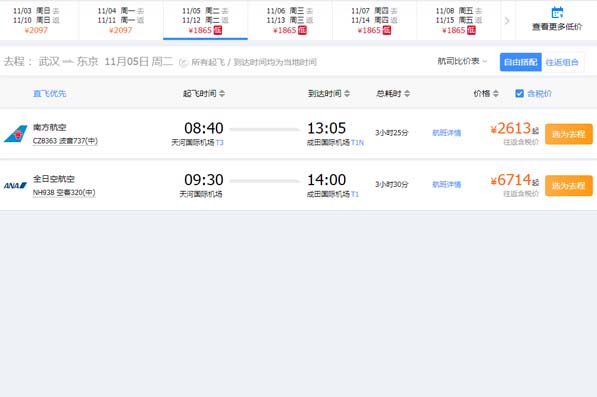597x397 pixels.
Task: Click the direct-flight-first (直飞优先) link
Action: [x=49, y=93]
